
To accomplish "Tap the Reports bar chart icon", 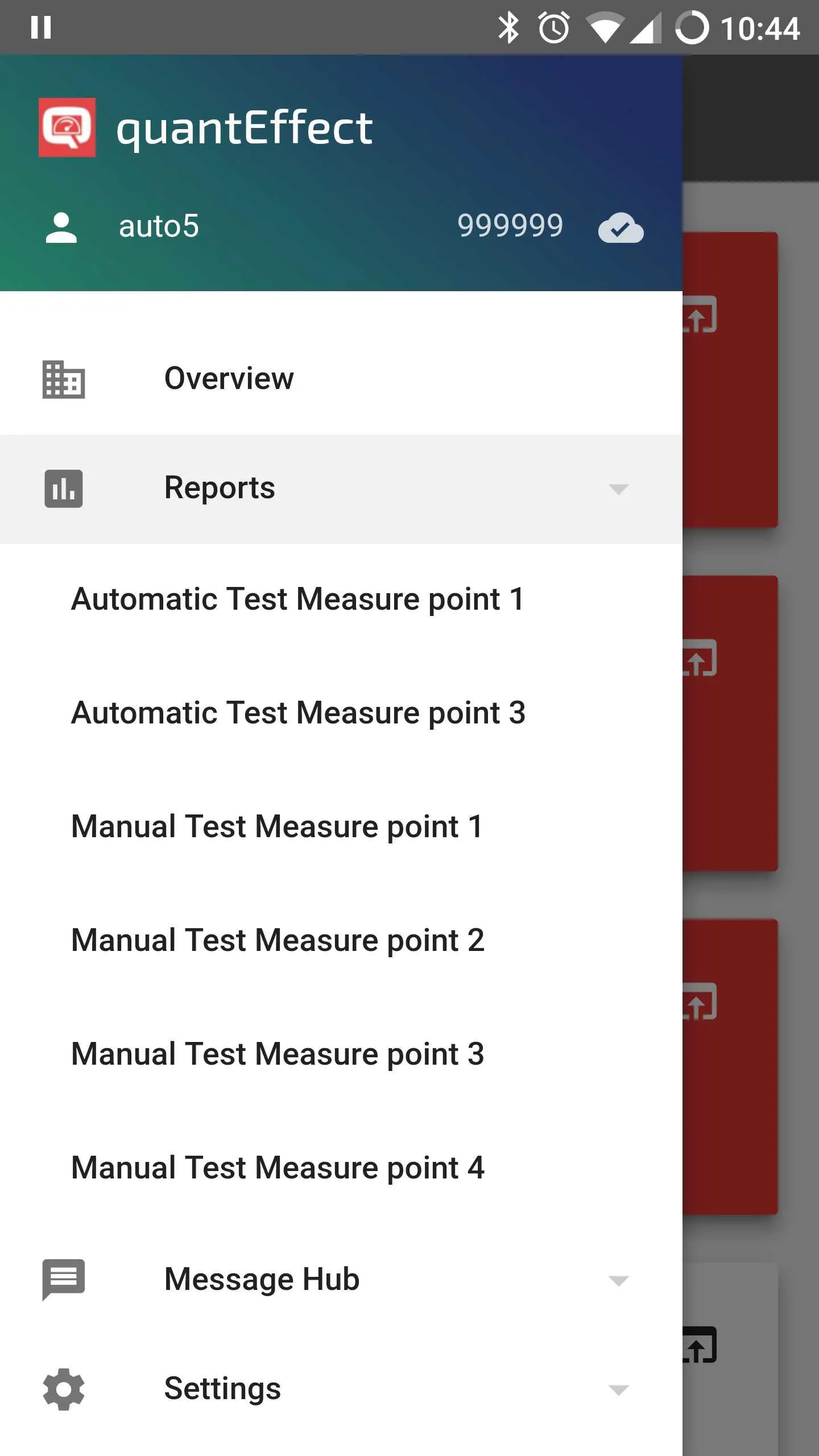I will pos(64,489).
